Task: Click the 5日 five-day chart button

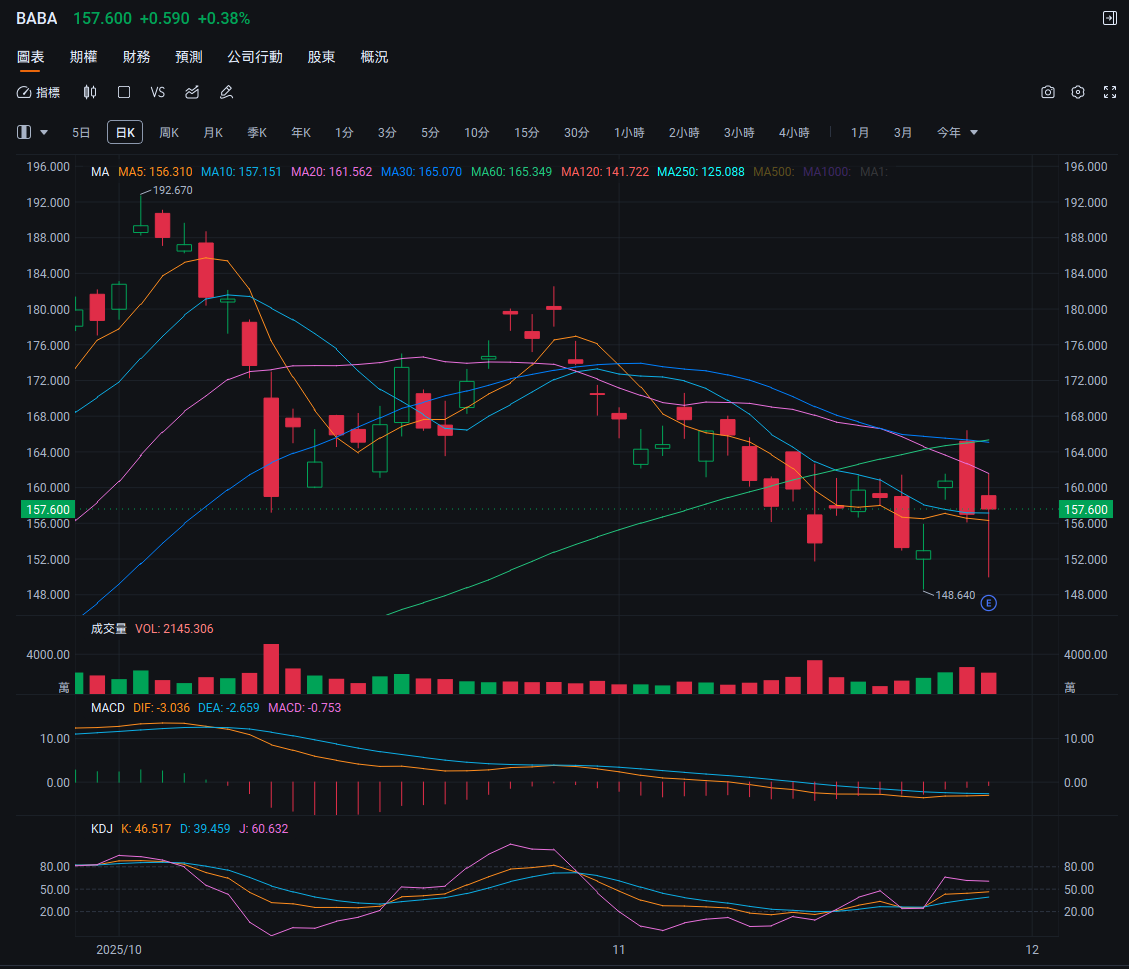Action: tap(81, 132)
